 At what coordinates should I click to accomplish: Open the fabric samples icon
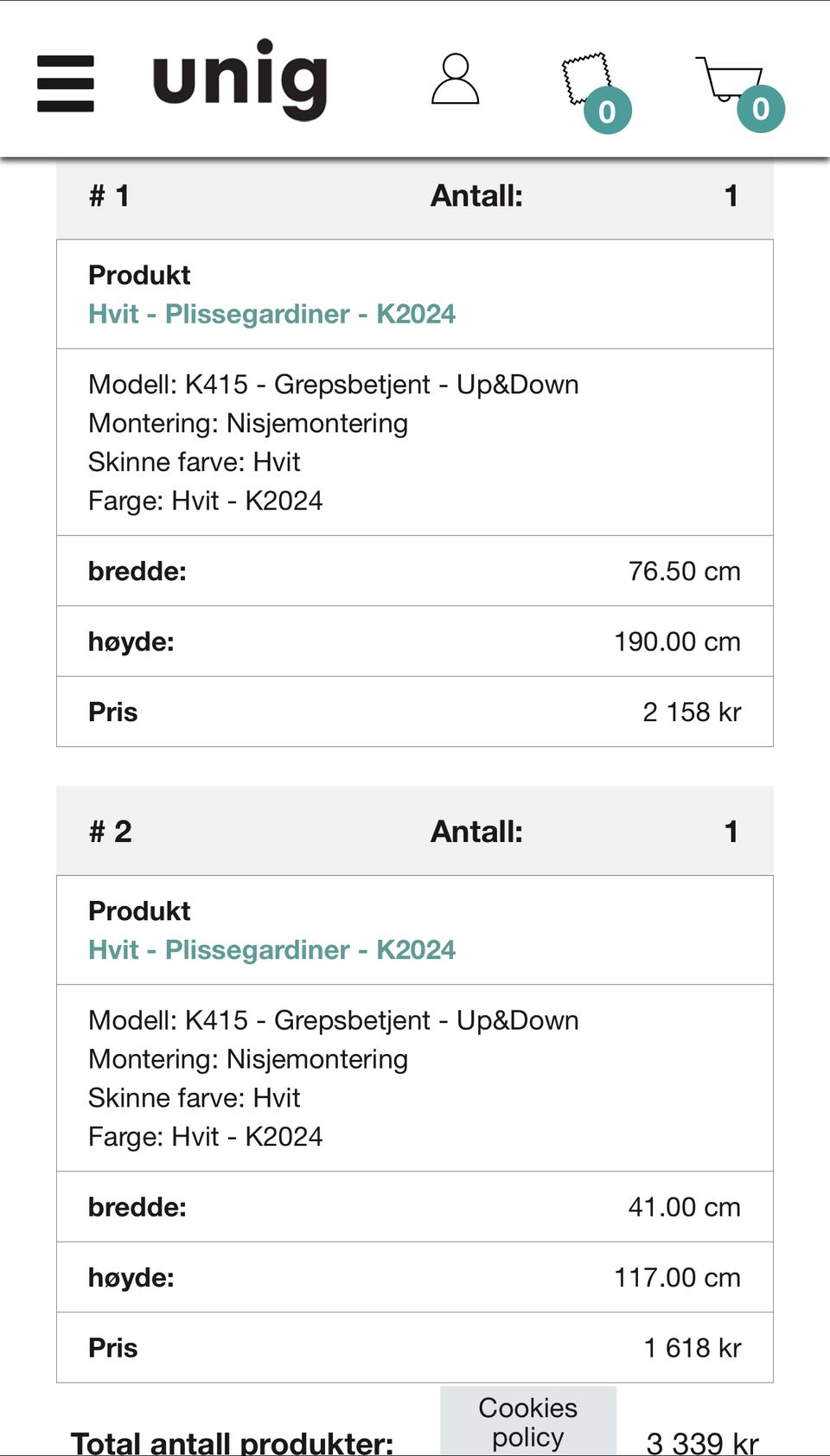pyautogui.click(x=585, y=78)
